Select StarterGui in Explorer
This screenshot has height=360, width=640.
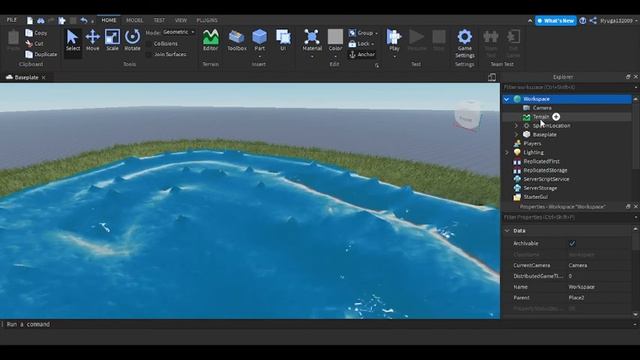click(535, 197)
